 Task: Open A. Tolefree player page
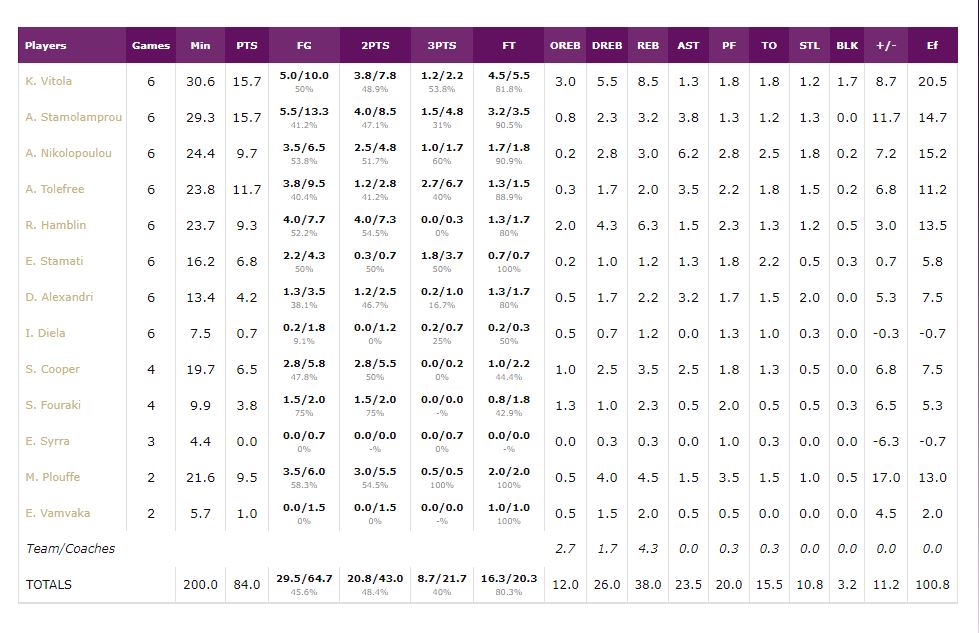(55, 189)
